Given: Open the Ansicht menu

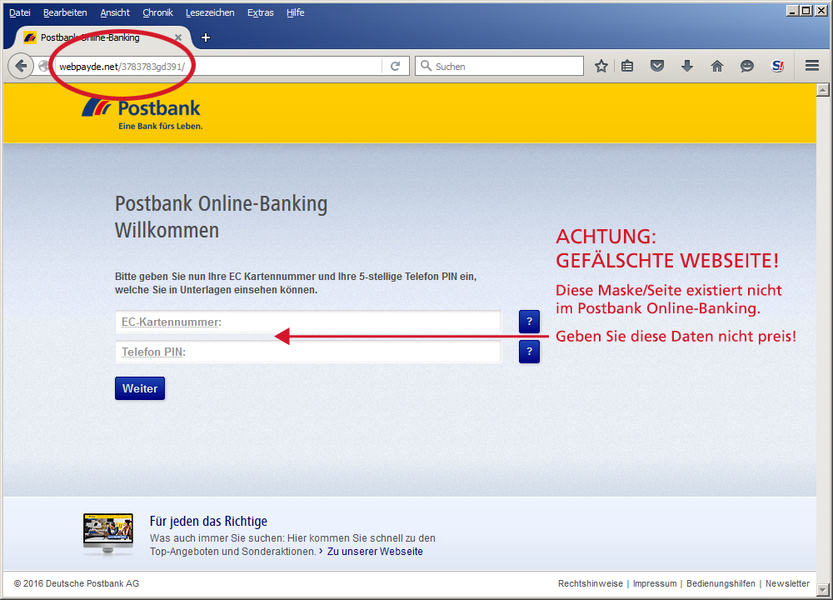Looking at the screenshot, I should tap(115, 12).
